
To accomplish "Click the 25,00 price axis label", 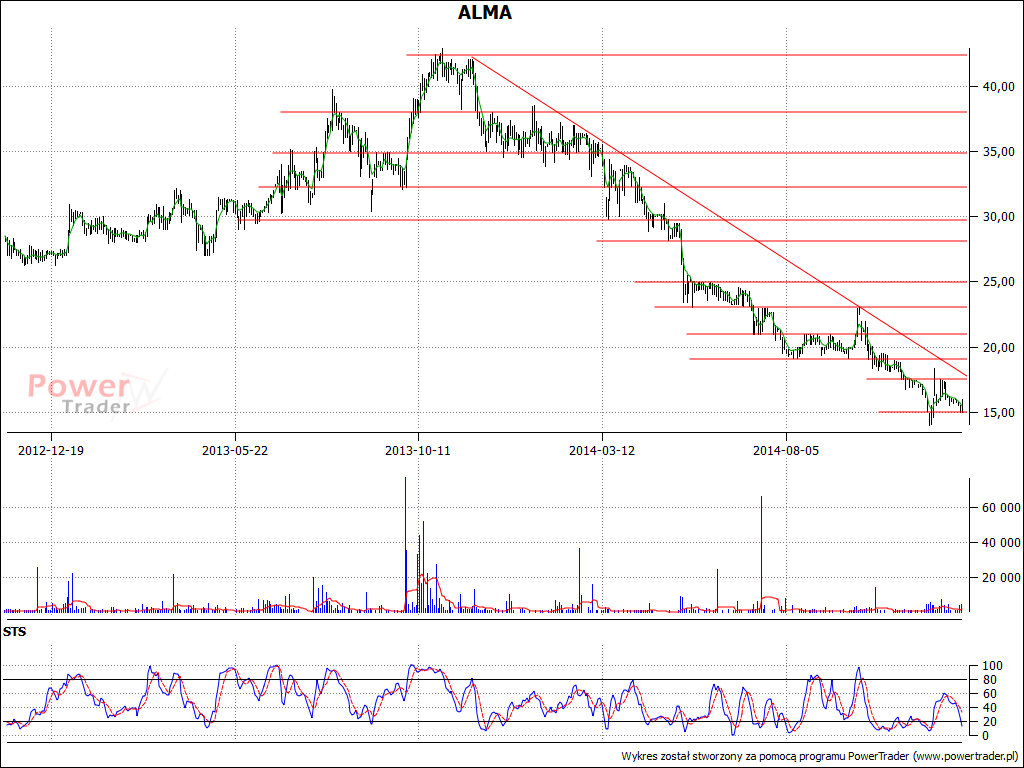I will pos(999,282).
